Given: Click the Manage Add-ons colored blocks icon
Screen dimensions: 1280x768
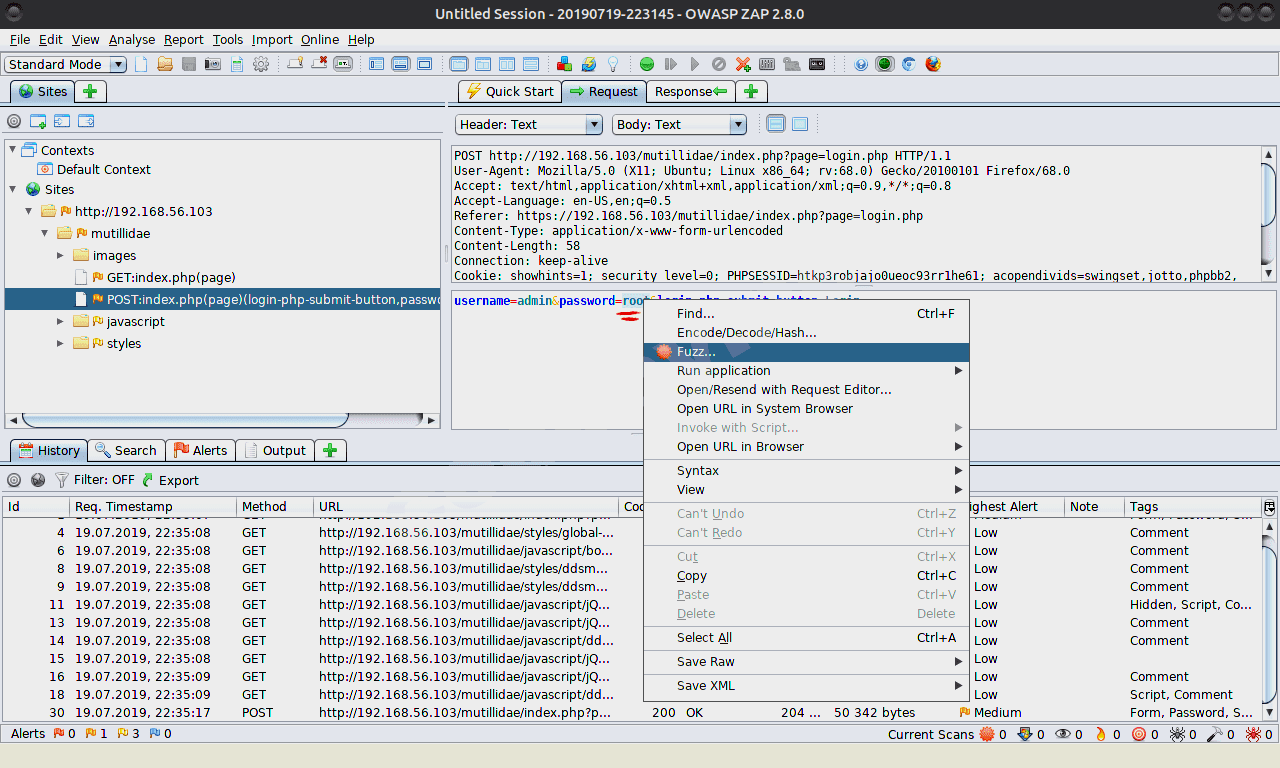Looking at the screenshot, I should click(x=565, y=64).
